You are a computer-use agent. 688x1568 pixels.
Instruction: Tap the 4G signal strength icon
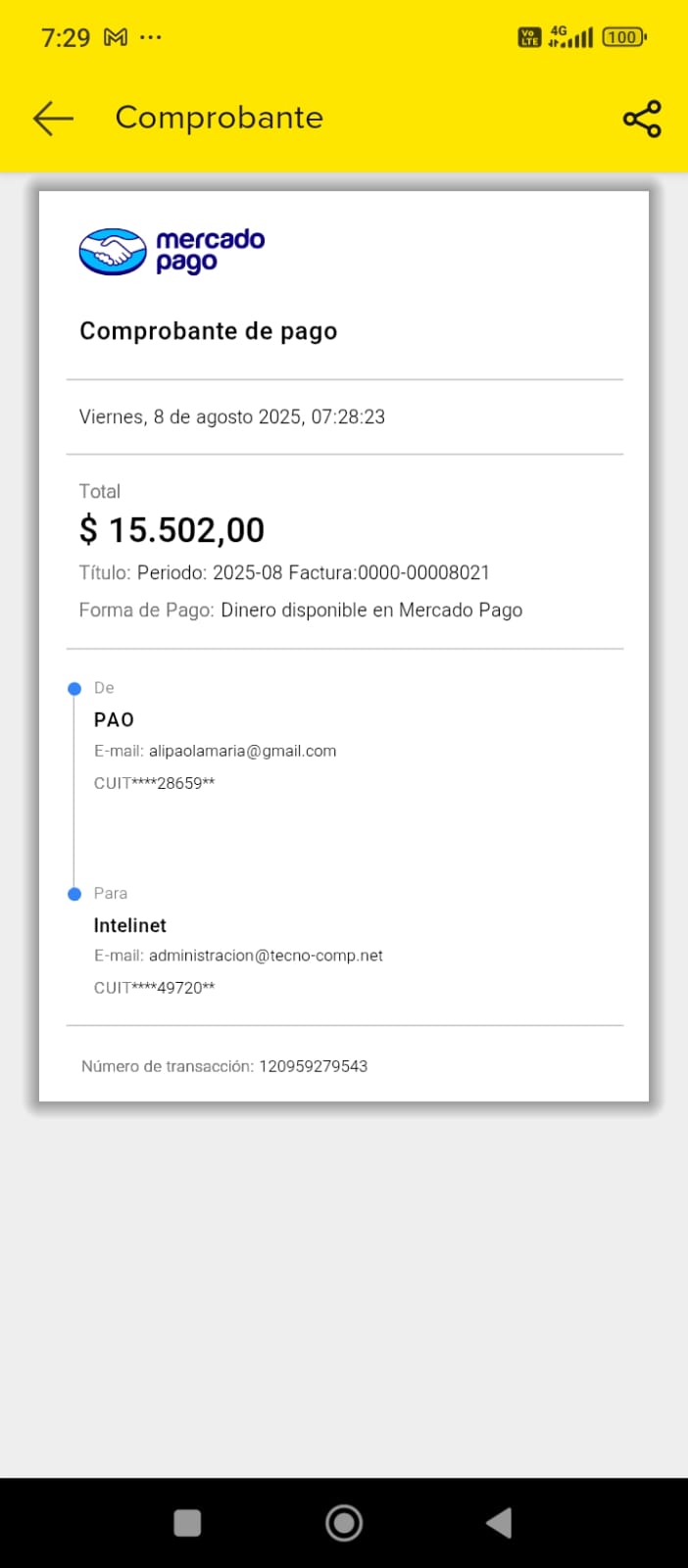(x=571, y=37)
